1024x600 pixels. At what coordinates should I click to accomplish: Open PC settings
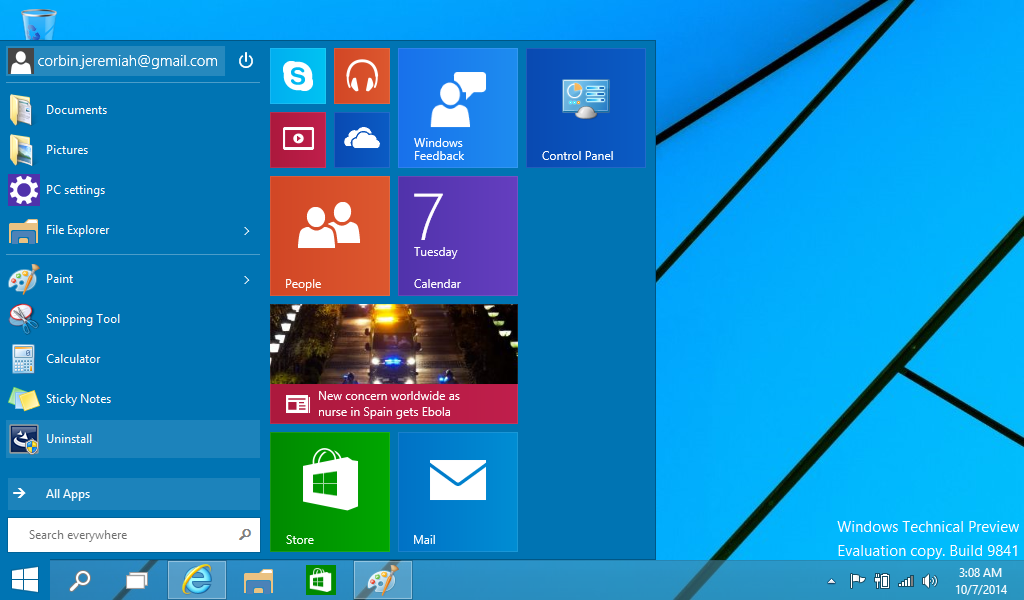click(x=133, y=190)
